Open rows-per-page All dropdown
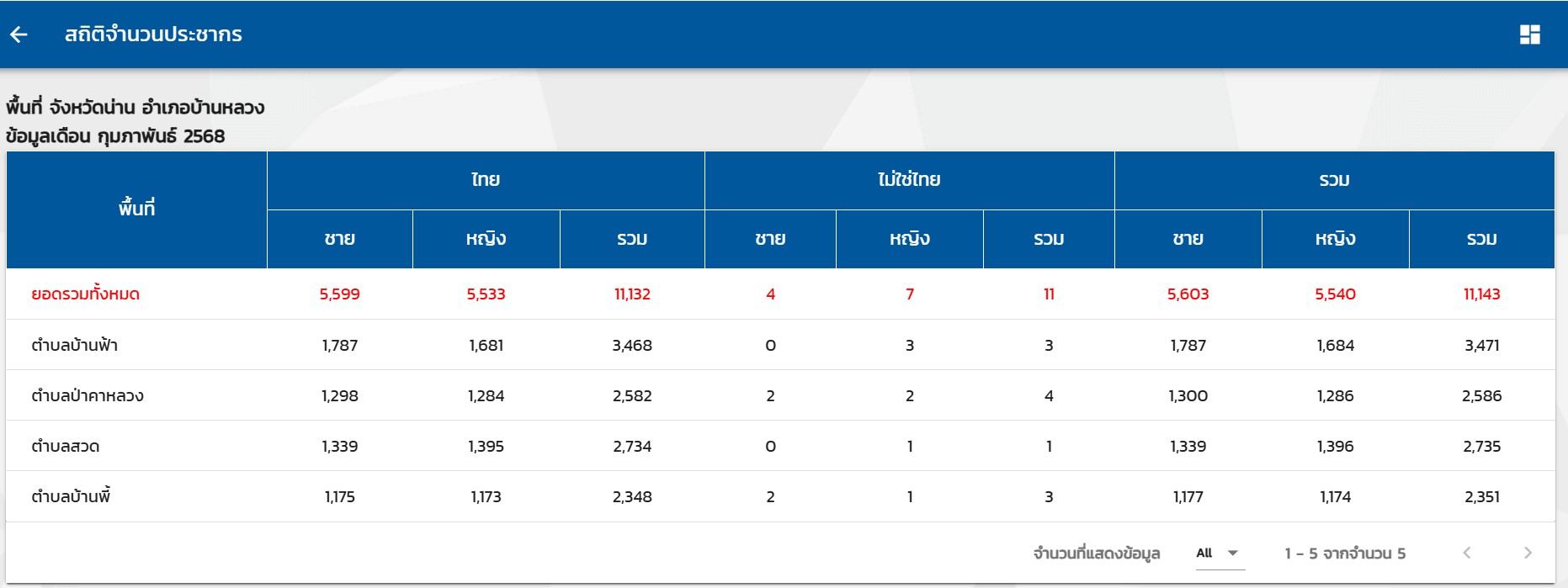The image size is (1568, 588). point(1218,553)
